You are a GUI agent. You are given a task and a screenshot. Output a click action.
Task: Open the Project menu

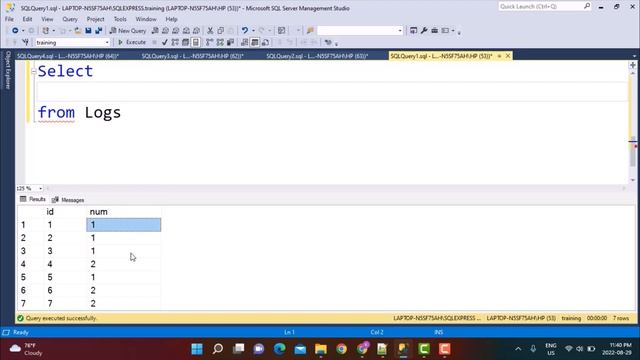[96, 19]
